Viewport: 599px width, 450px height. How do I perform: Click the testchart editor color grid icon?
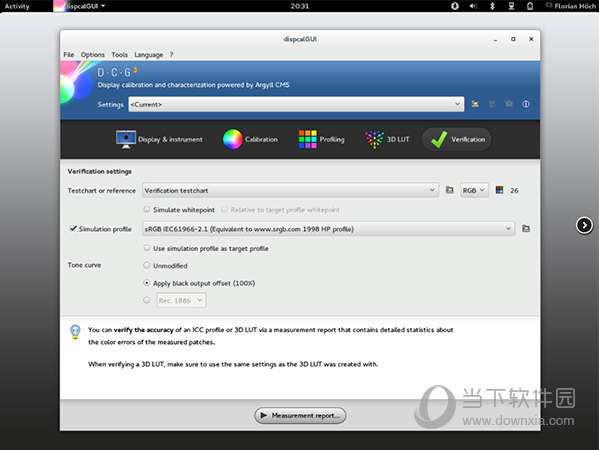(499, 190)
